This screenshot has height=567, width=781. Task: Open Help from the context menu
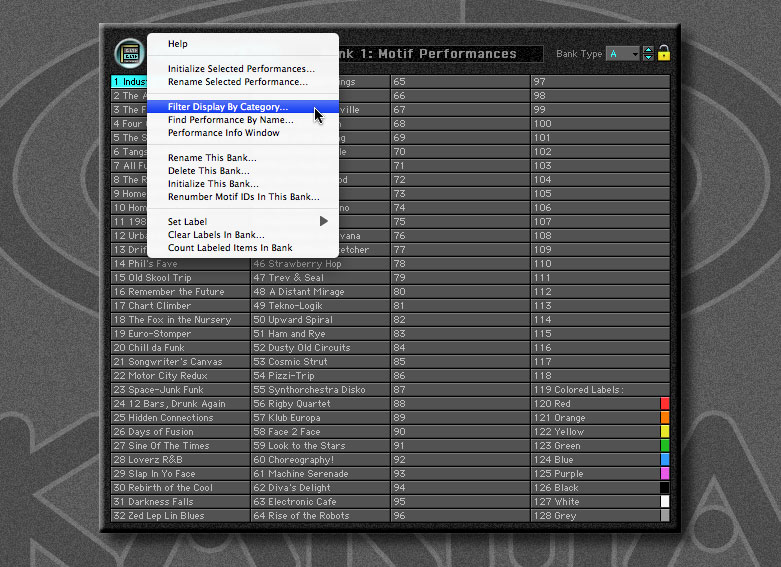178,44
